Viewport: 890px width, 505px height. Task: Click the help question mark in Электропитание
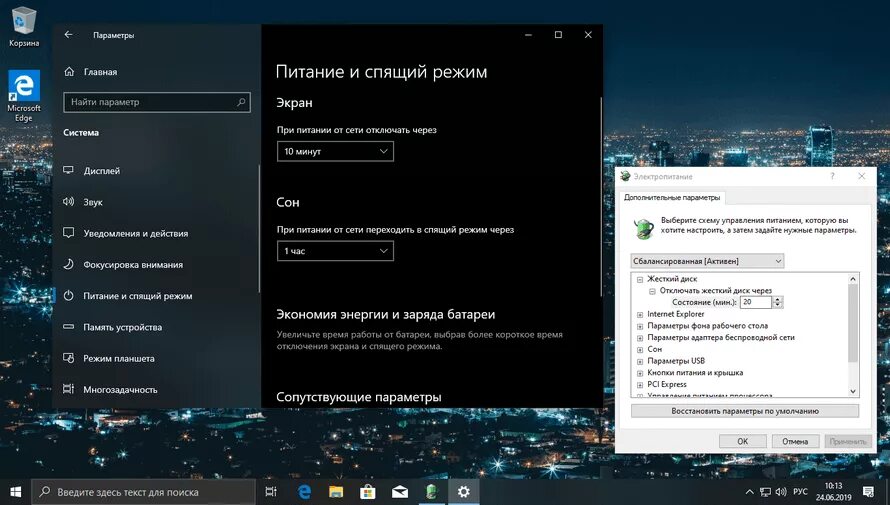click(x=833, y=176)
